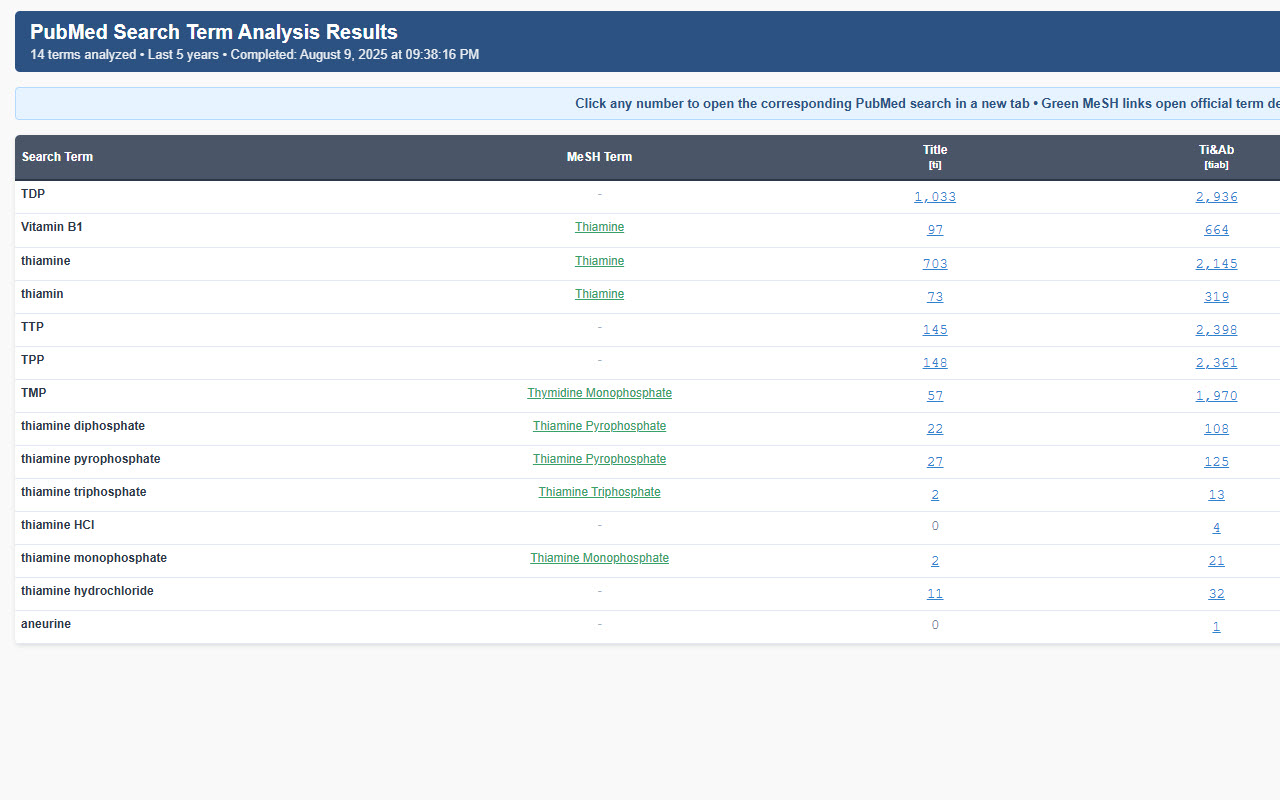Image resolution: width=1280 pixels, height=800 pixels.
Task: Open thiamine hydrochloride Ti&Ab count 32
Action: click(1216, 594)
